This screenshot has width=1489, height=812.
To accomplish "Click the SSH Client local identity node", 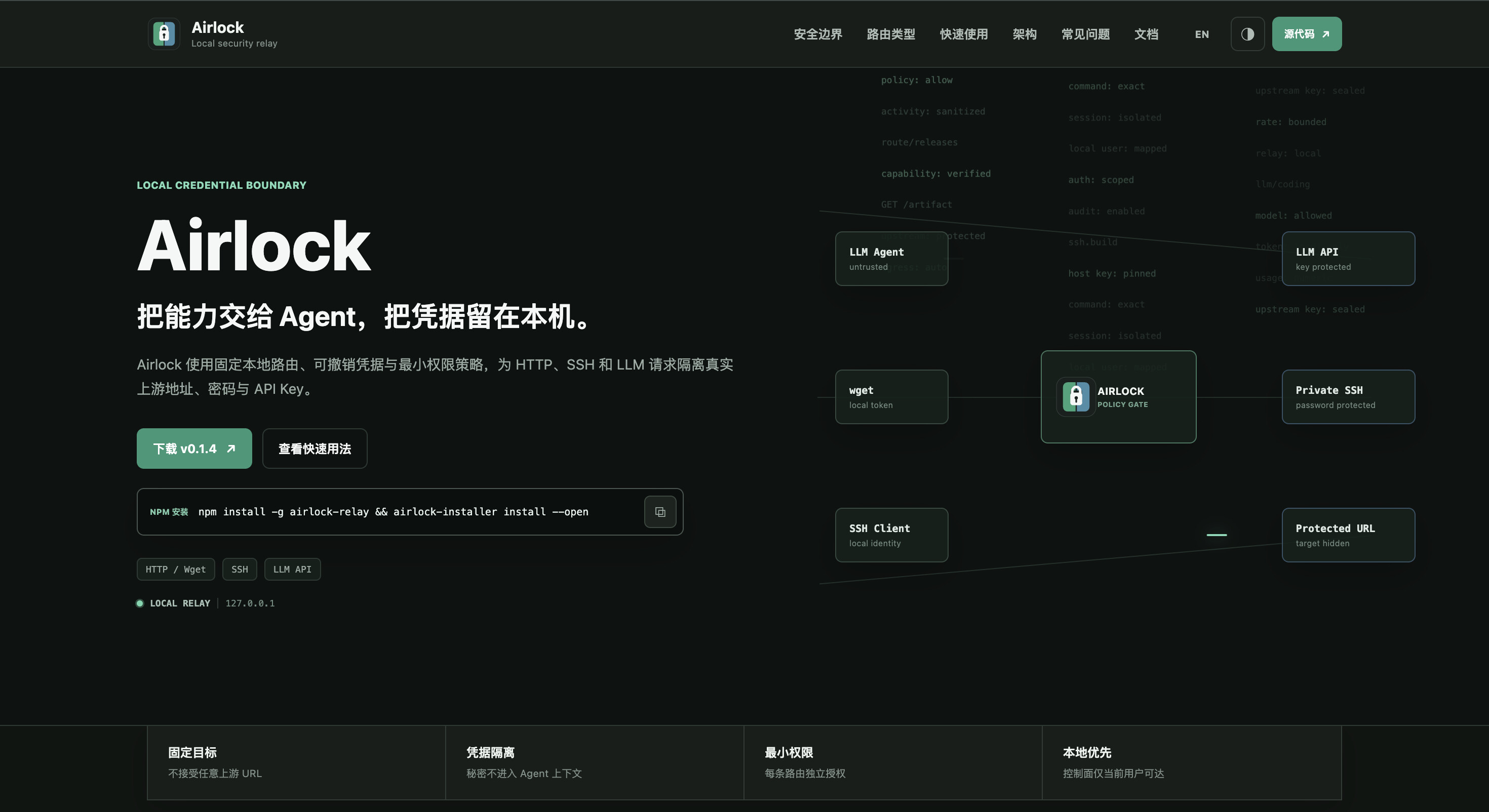I will pyautogui.click(x=891, y=535).
